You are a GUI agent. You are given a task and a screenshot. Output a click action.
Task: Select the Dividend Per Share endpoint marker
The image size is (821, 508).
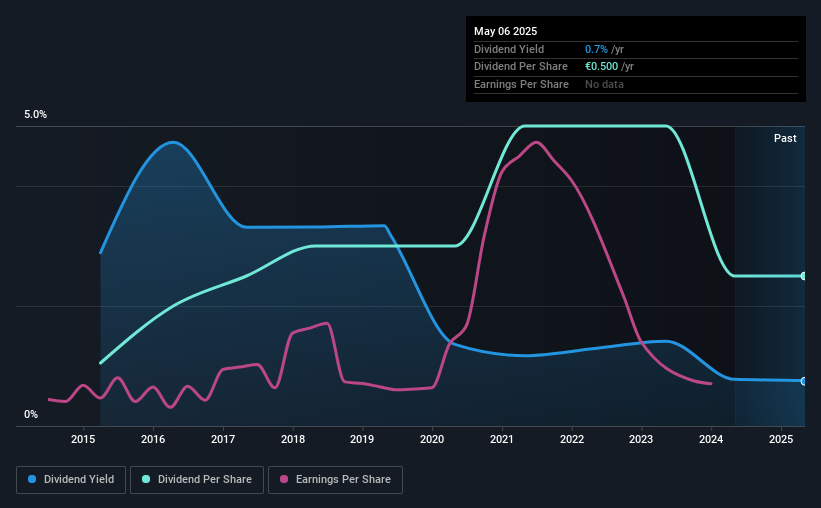pos(804,276)
